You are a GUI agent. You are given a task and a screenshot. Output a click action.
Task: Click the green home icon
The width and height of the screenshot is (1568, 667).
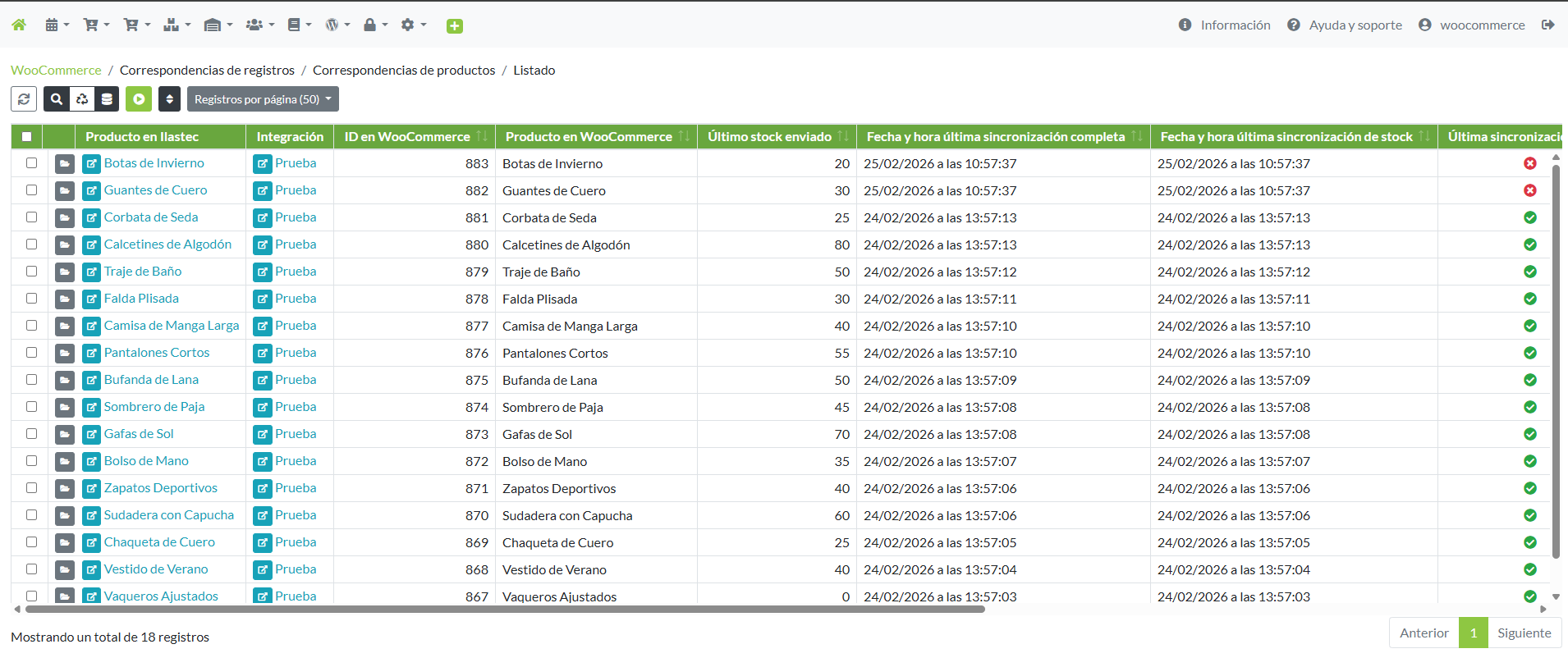point(19,25)
